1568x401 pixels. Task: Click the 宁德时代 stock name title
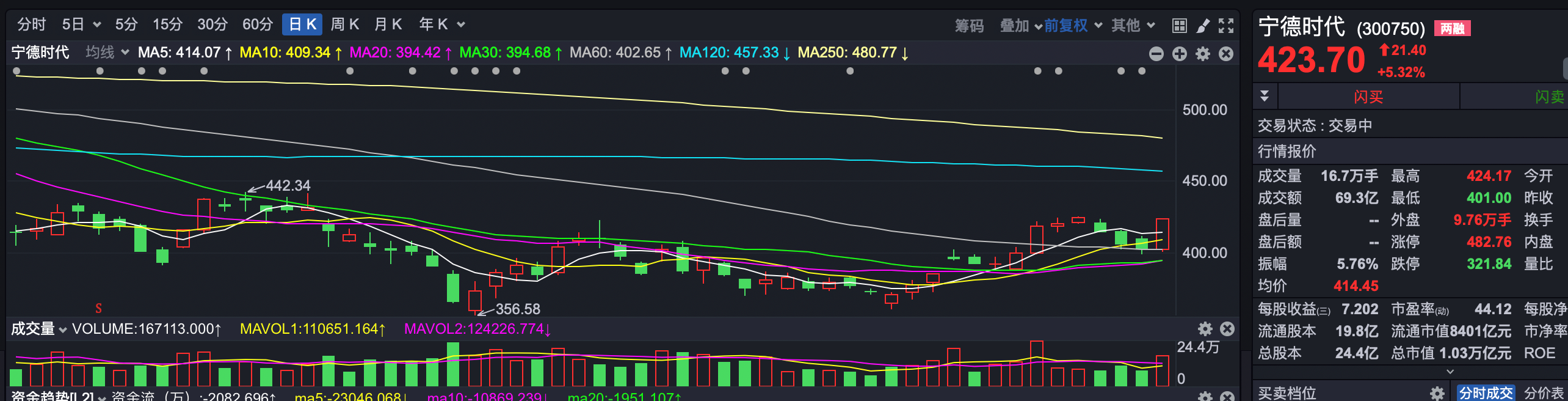[x=1302, y=27]
